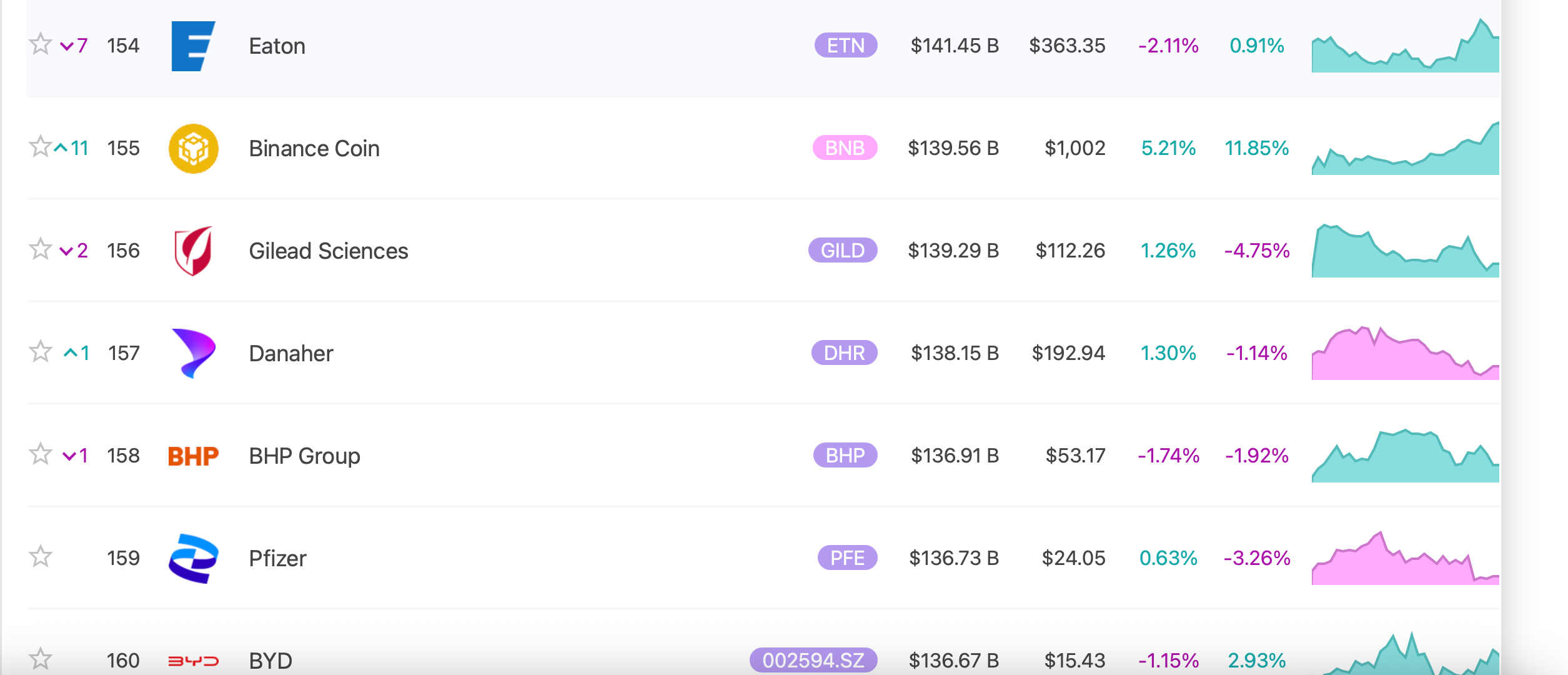This screenshot has width=1568, height=675.
Task: Click the Binance Coin 30-day price chart
Action: 1405,150
